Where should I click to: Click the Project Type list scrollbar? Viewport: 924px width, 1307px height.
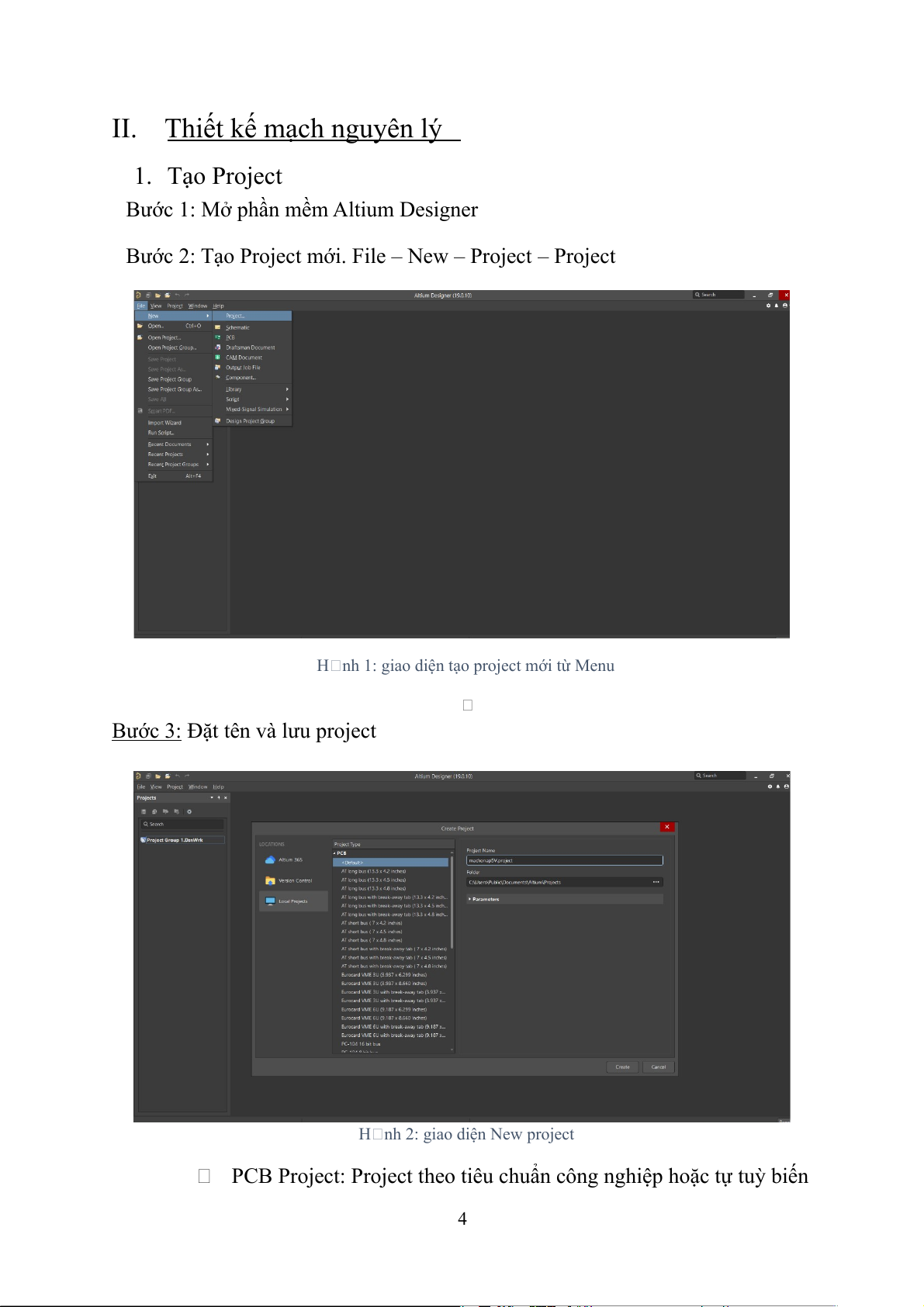452,904
